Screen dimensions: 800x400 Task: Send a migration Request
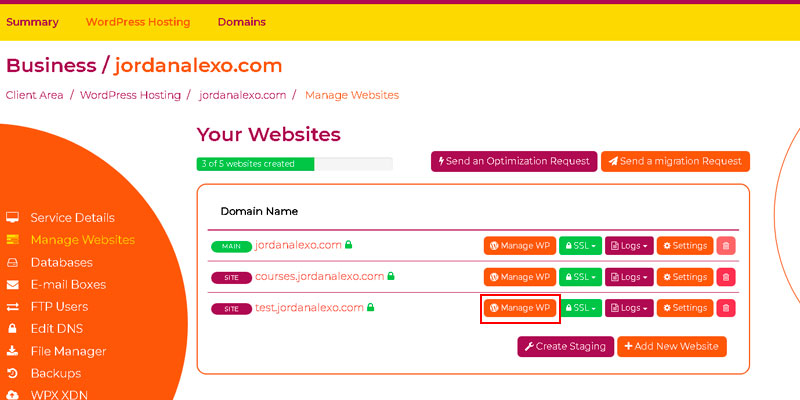[675, 161]
